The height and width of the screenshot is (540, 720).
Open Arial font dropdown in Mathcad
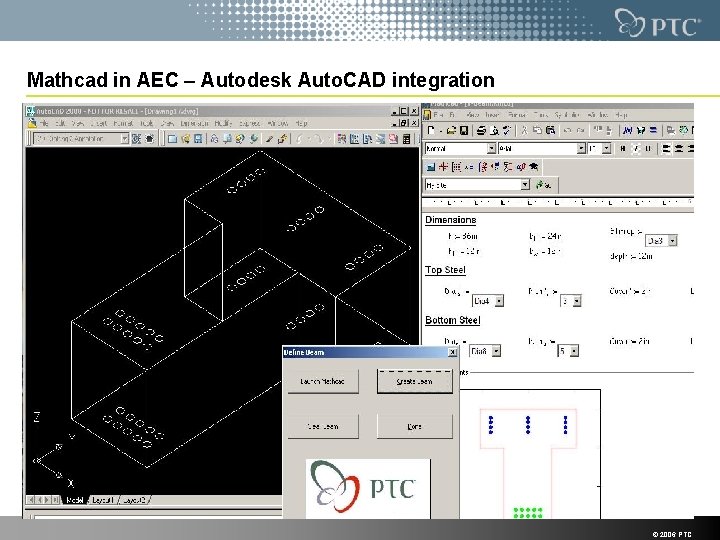point(581,148)
